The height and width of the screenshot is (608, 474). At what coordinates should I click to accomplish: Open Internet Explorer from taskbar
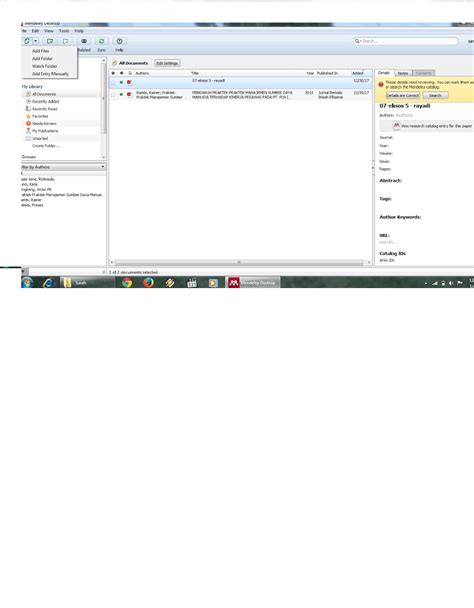pos(48,283)
